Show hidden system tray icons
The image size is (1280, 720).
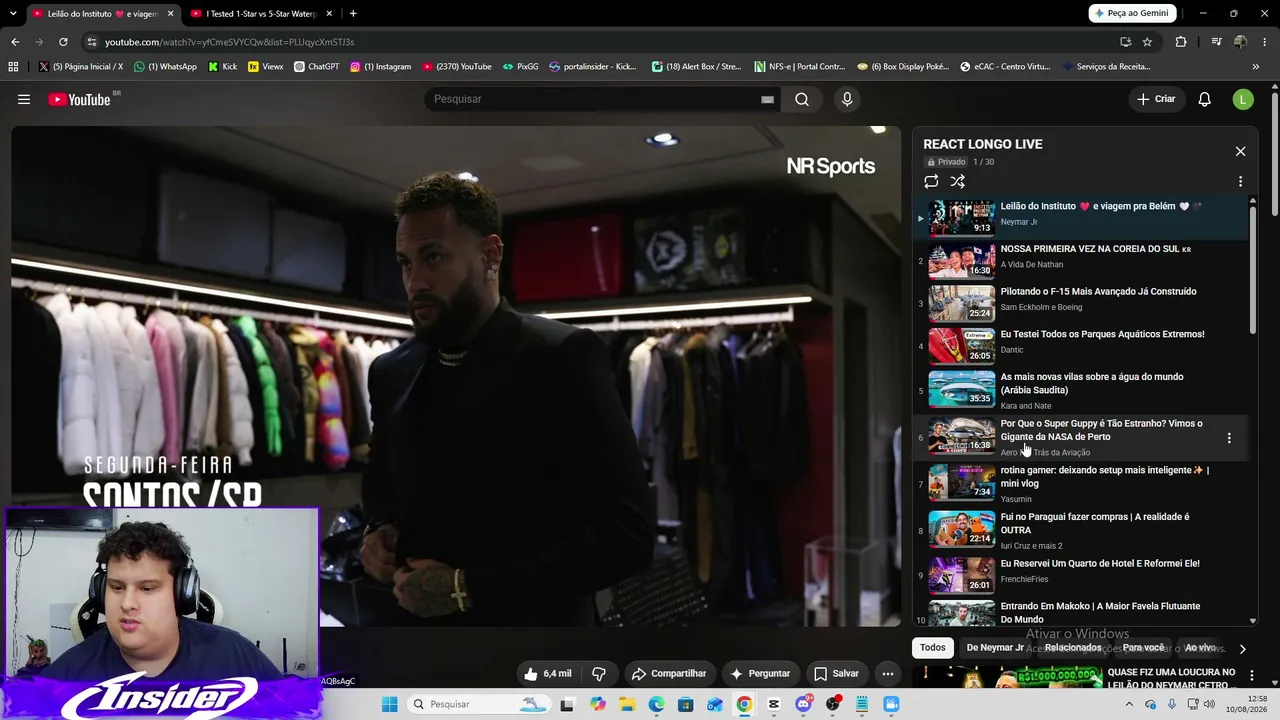point(1130,704)
